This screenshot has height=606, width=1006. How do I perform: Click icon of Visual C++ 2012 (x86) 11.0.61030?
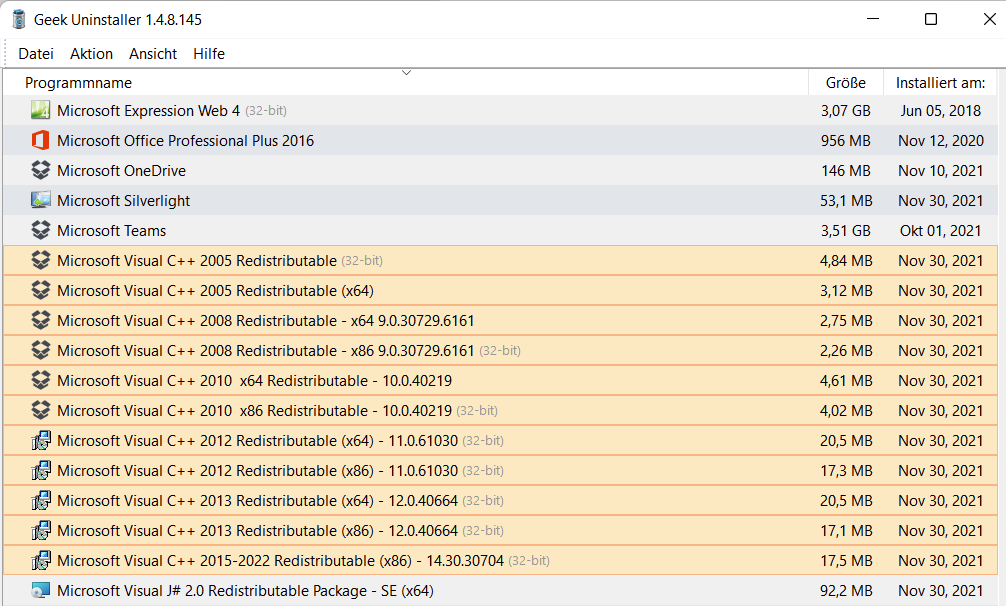pyautogui.click(x=40, y=471)
